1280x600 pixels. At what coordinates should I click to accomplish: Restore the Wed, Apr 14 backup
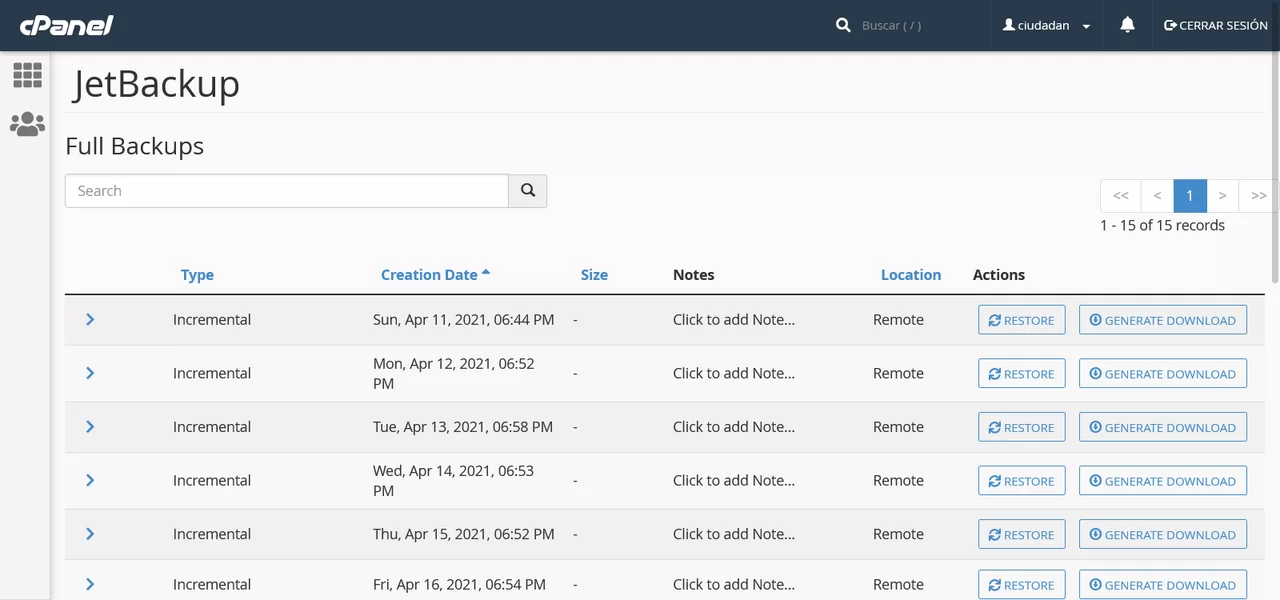pos(1021,481)
